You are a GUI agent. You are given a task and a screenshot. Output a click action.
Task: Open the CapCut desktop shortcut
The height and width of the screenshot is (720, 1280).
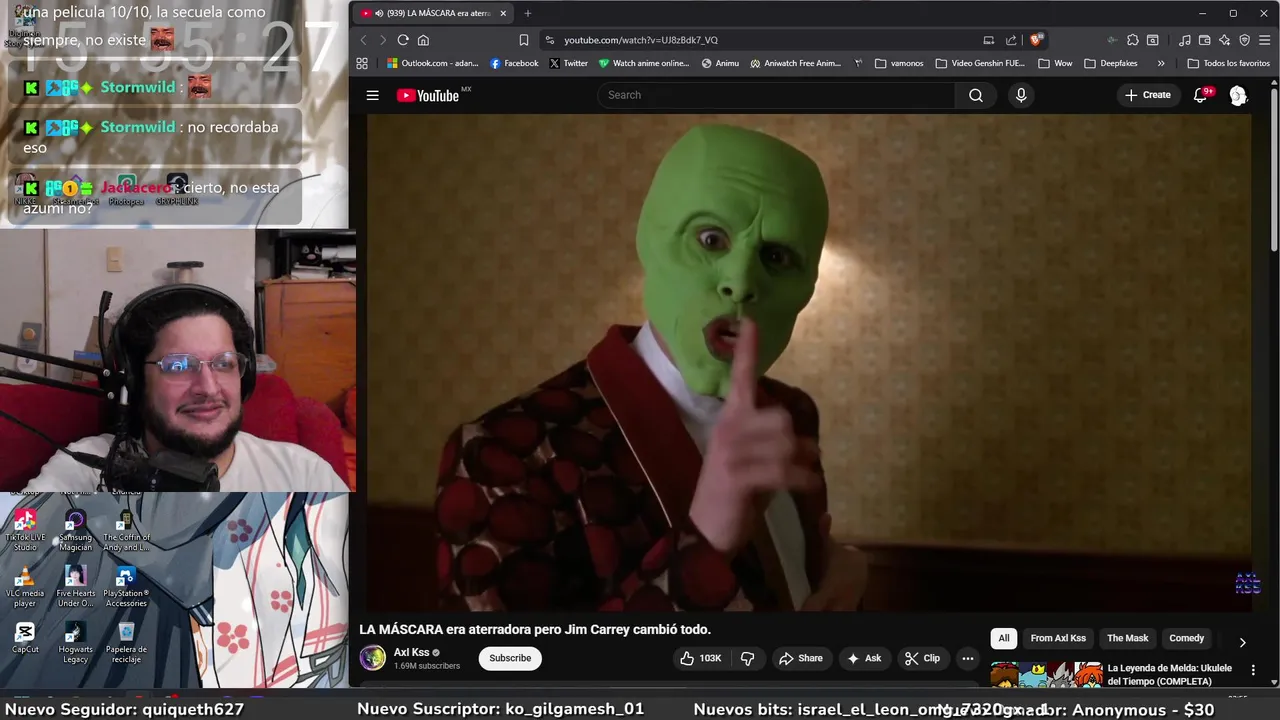[x=25, y=637]
